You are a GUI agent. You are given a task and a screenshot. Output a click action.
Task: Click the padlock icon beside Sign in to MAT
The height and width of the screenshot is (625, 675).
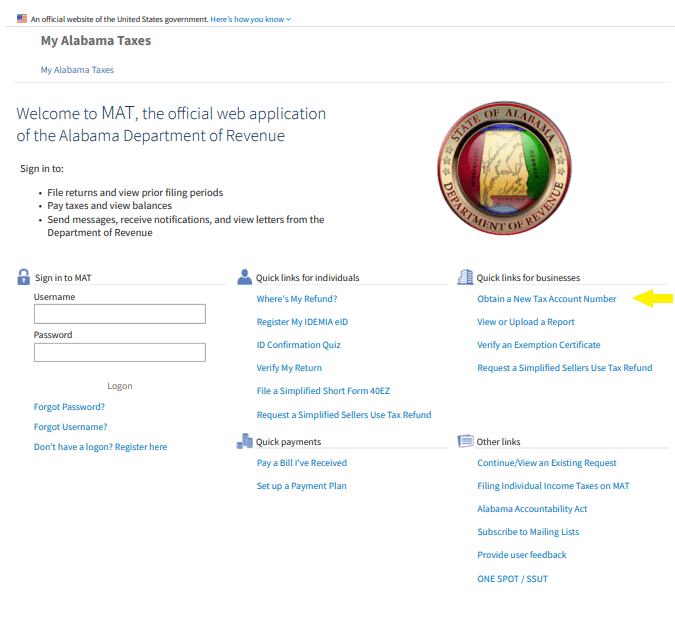point(24,277)
